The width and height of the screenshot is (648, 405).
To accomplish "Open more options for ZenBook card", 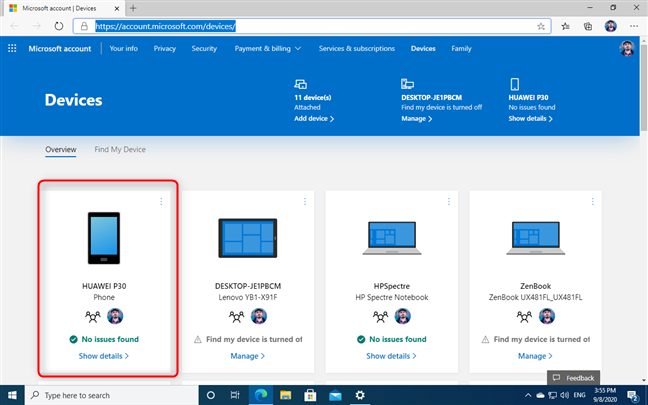I will (x=593, y=201).
